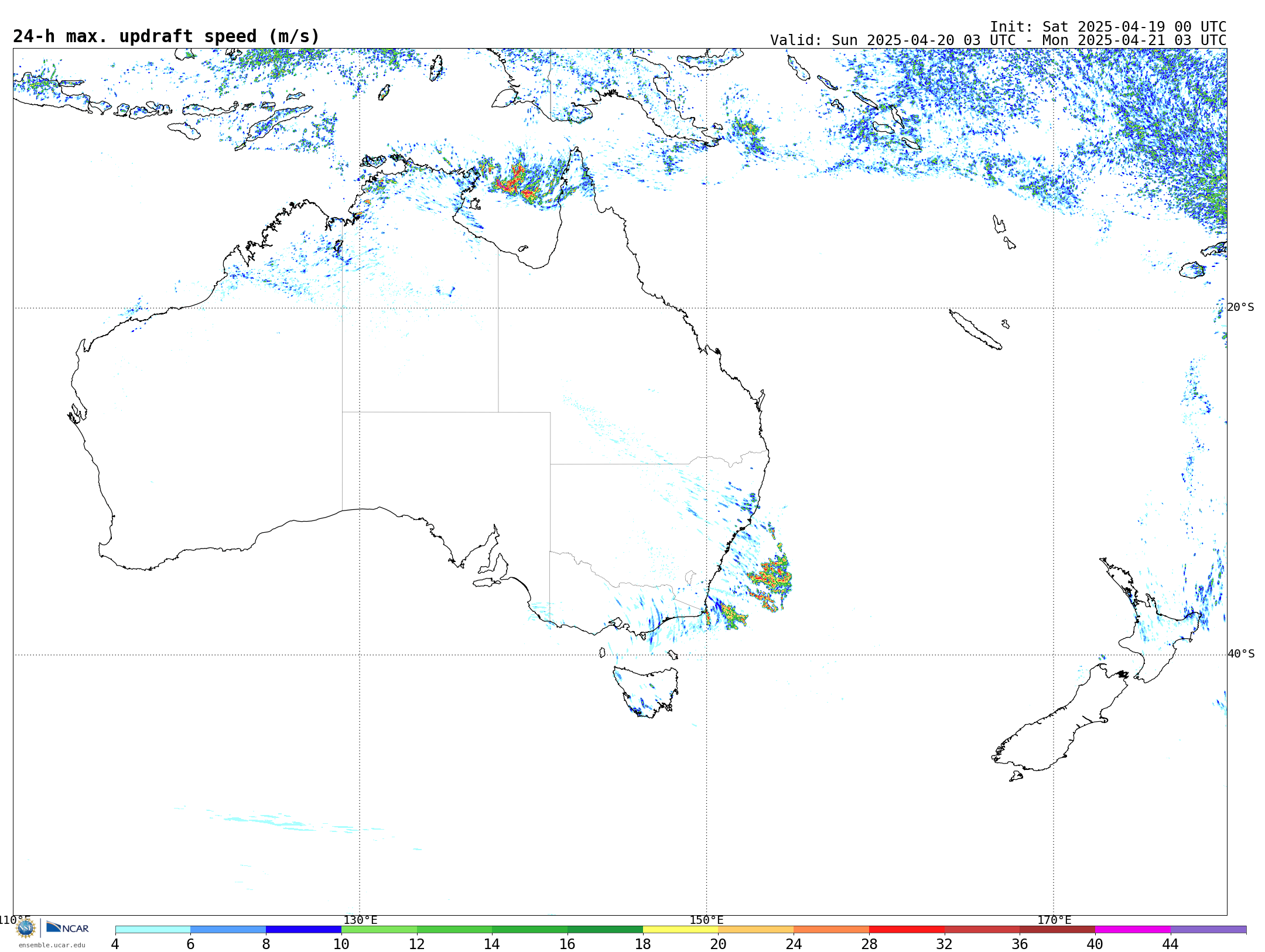Click the New Caledonia island outline
The image size is (1265, 952).
pos(975,330)
